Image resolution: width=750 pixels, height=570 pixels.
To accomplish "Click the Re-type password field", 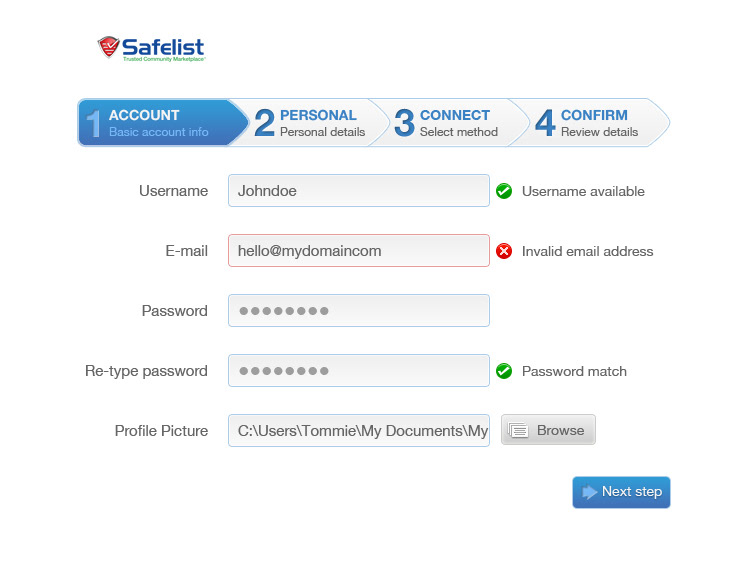I will (359, 371).
